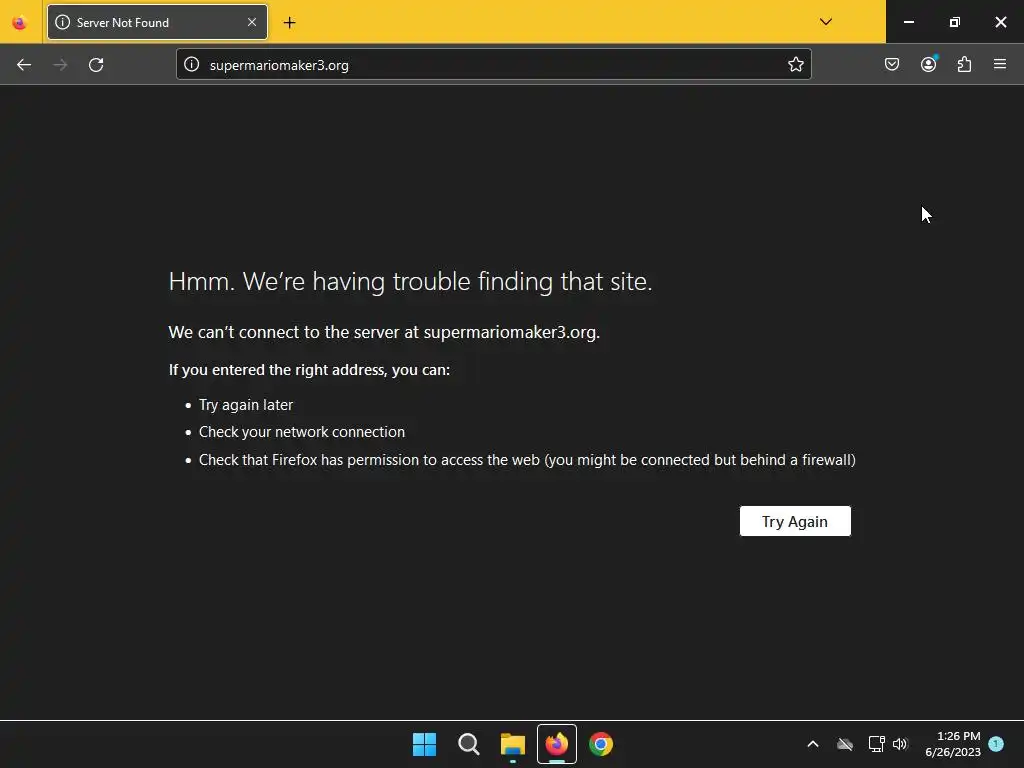
Task: Click 'Check your network connection' bullet
Action: [x=302, y=432]
